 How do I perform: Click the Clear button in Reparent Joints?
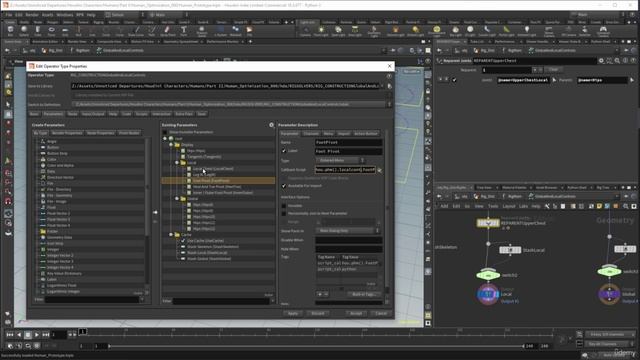553,70
